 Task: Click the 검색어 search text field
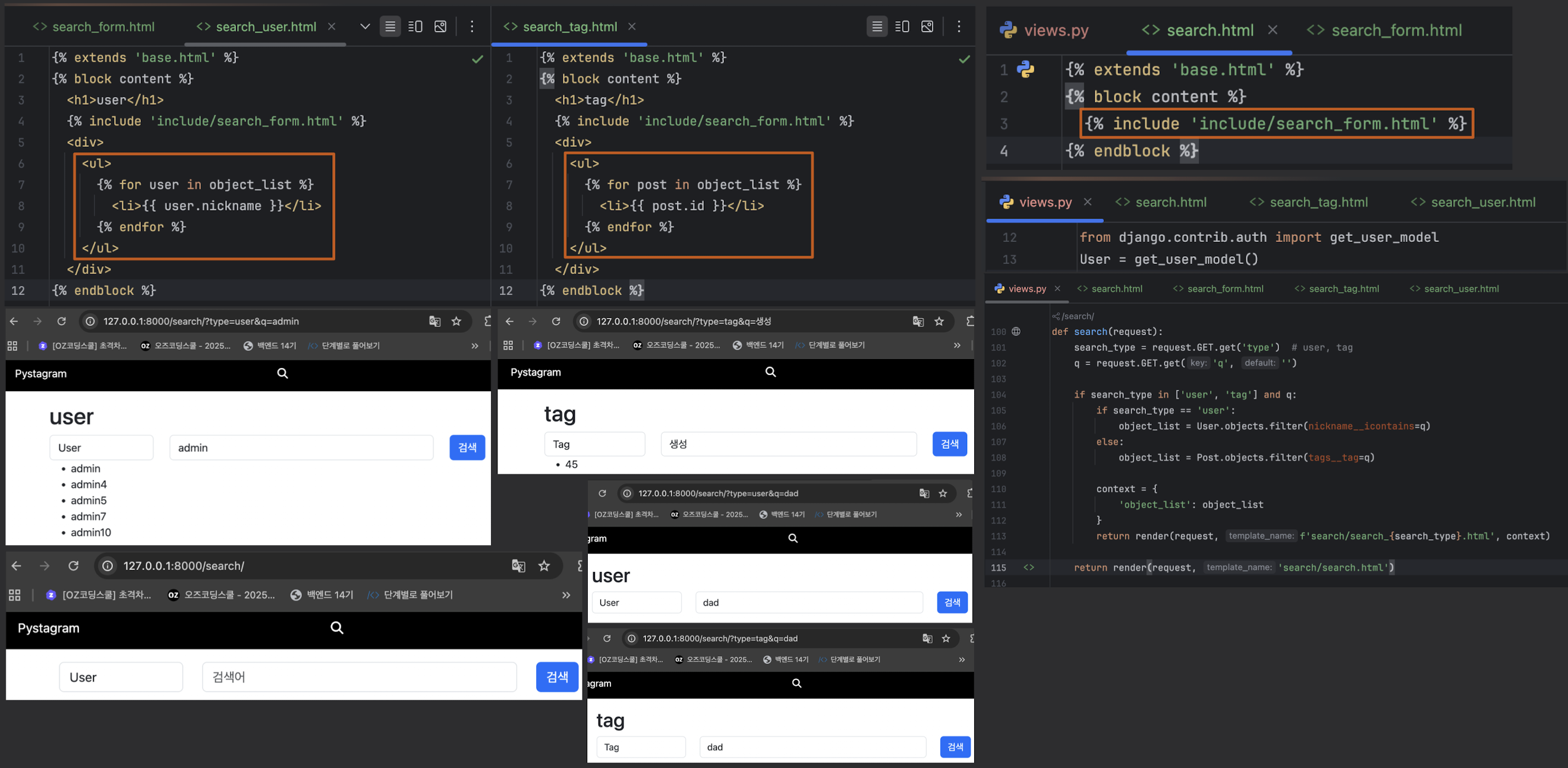point(359,676)
